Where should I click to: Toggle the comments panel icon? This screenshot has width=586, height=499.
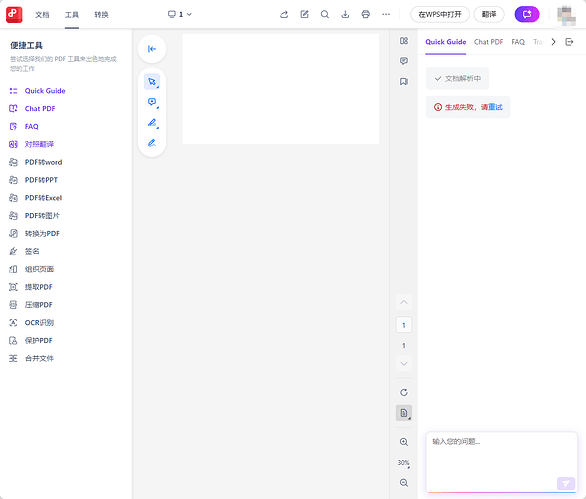(x=404, y=61)
